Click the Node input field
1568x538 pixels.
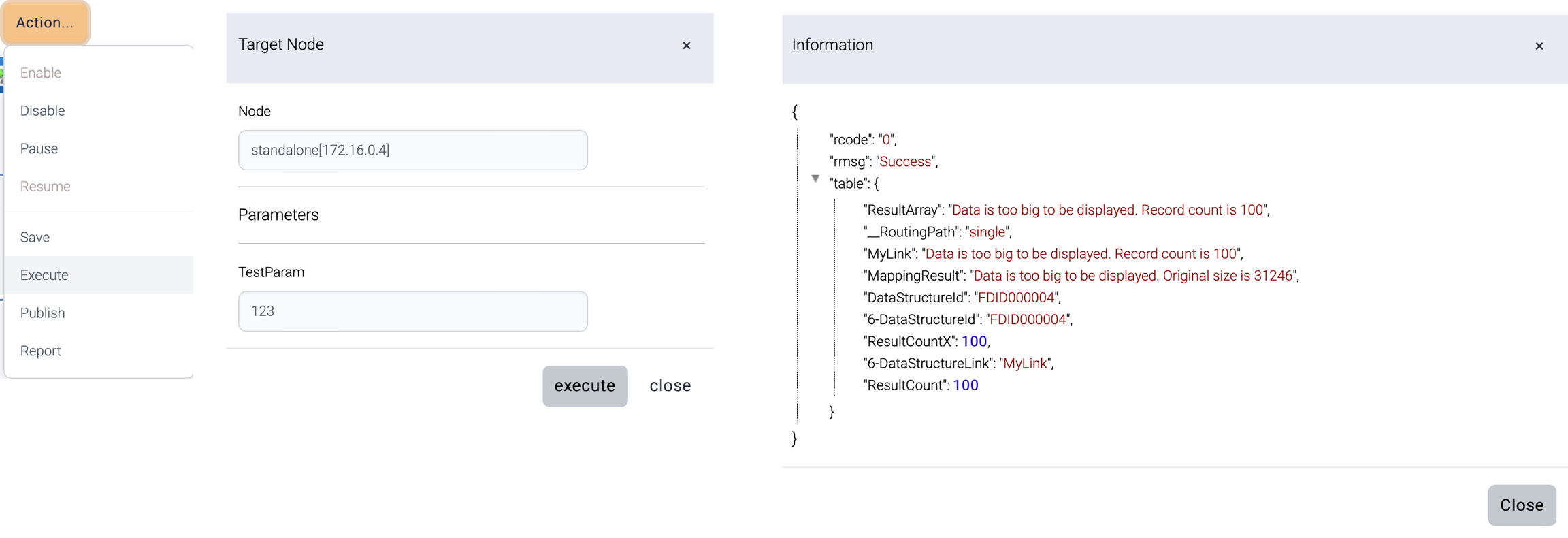click(412, 151)
